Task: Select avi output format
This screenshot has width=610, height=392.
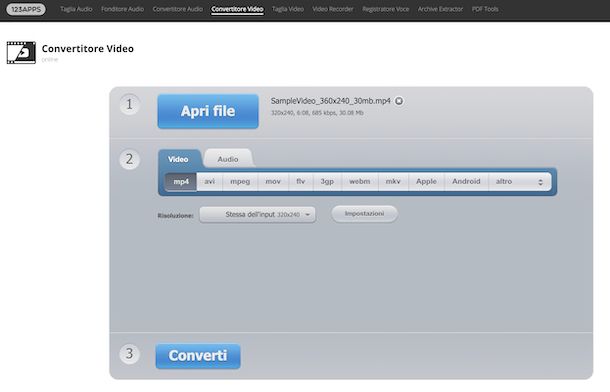Action: point(210,182)
